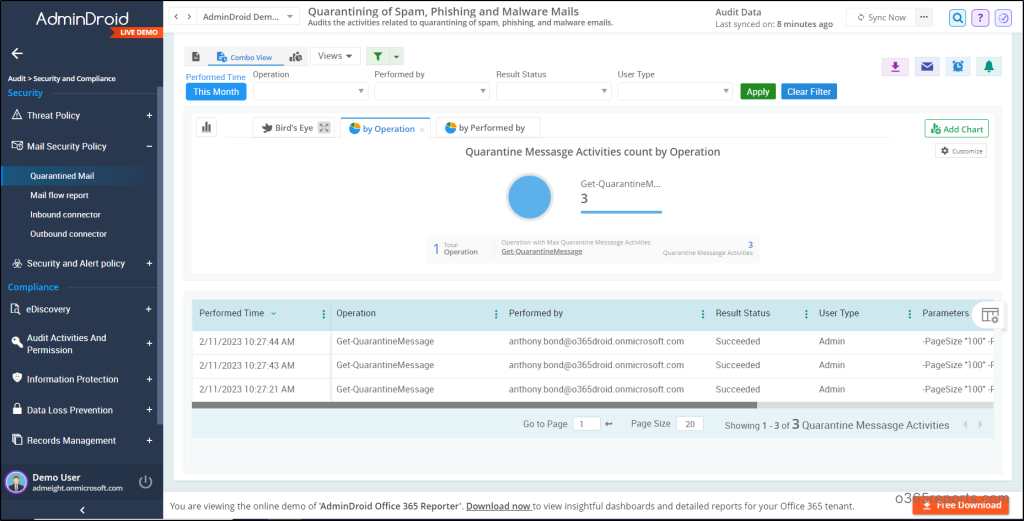Image resolution: width=1024 pixels, height=521 pixels.
Task: Open the Performed by filter dropdown
Action: pos(432,91)
